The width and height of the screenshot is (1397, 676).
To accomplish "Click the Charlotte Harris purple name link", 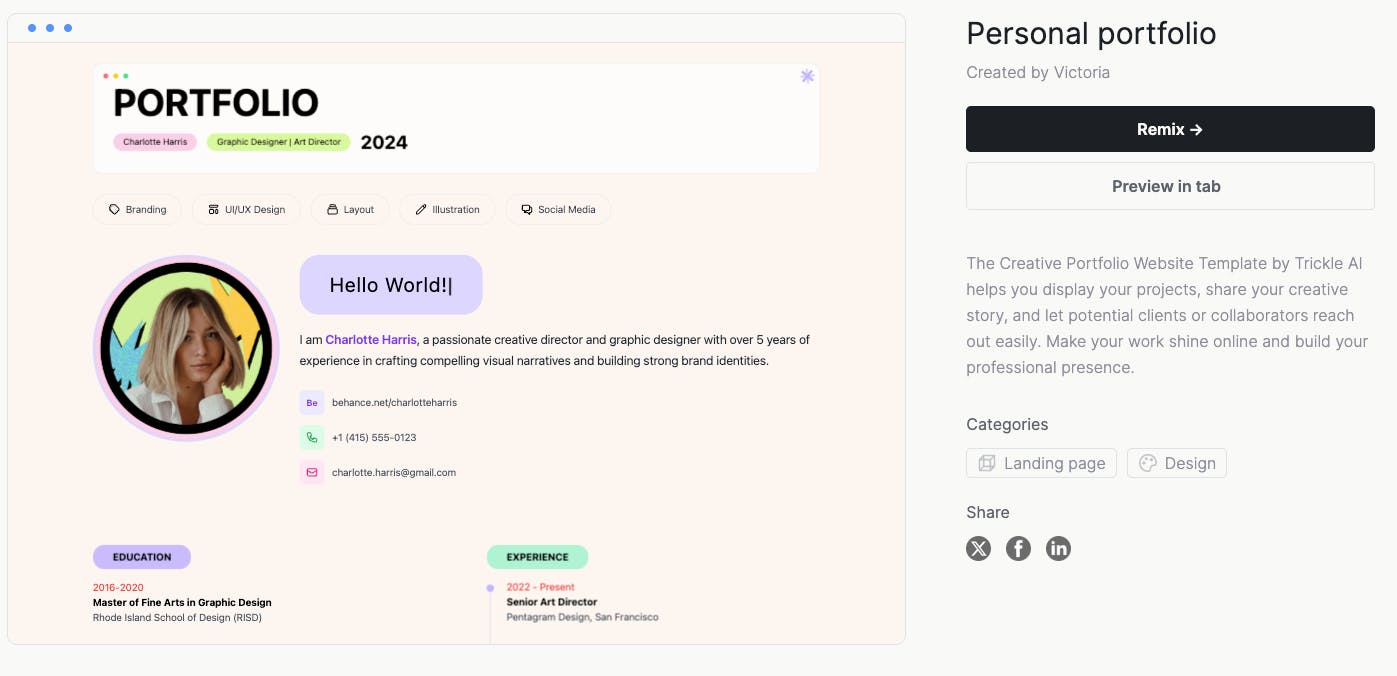I will coord(371,340).
